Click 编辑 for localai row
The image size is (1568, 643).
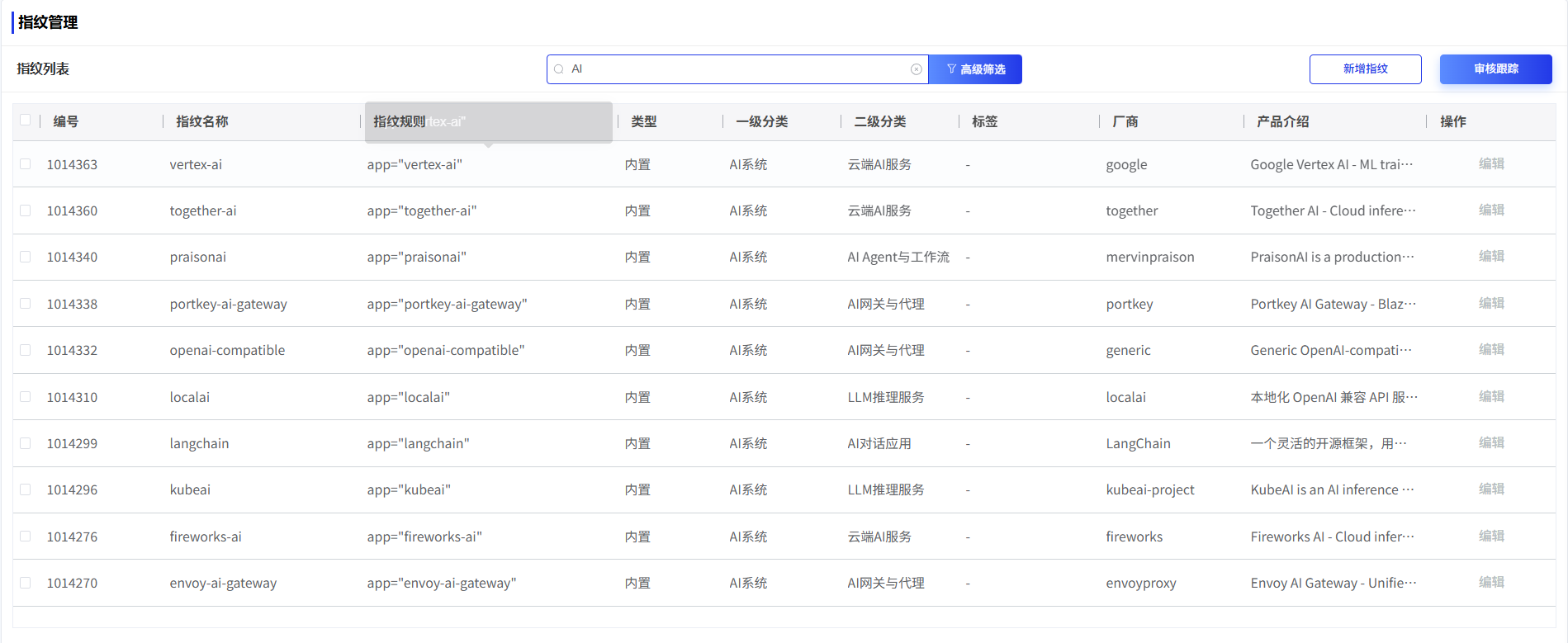[1491, 396]
